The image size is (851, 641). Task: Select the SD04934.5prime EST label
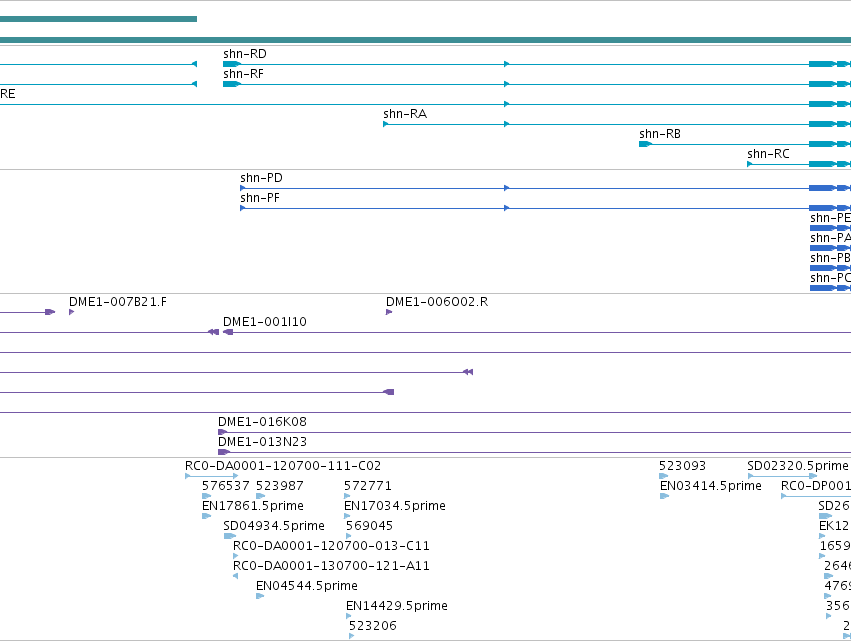(274, 526)
